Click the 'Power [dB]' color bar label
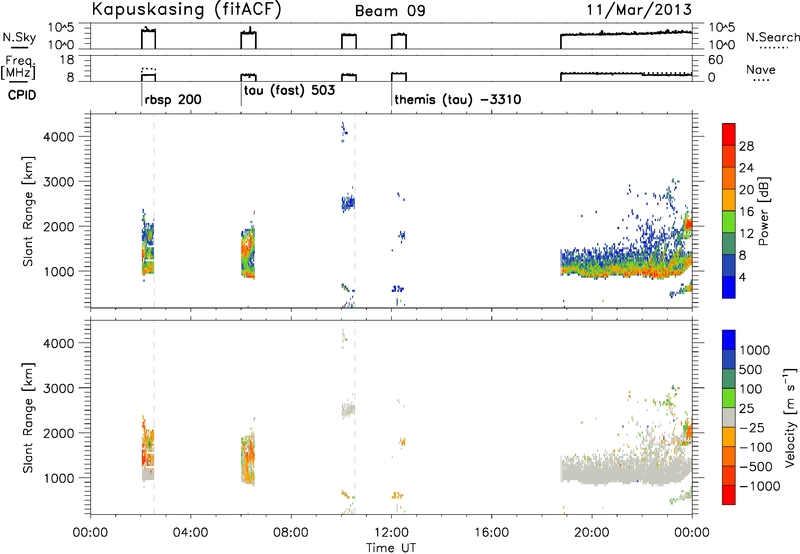Viewport: 800px width, 554px height. click(x=764, y=211)
